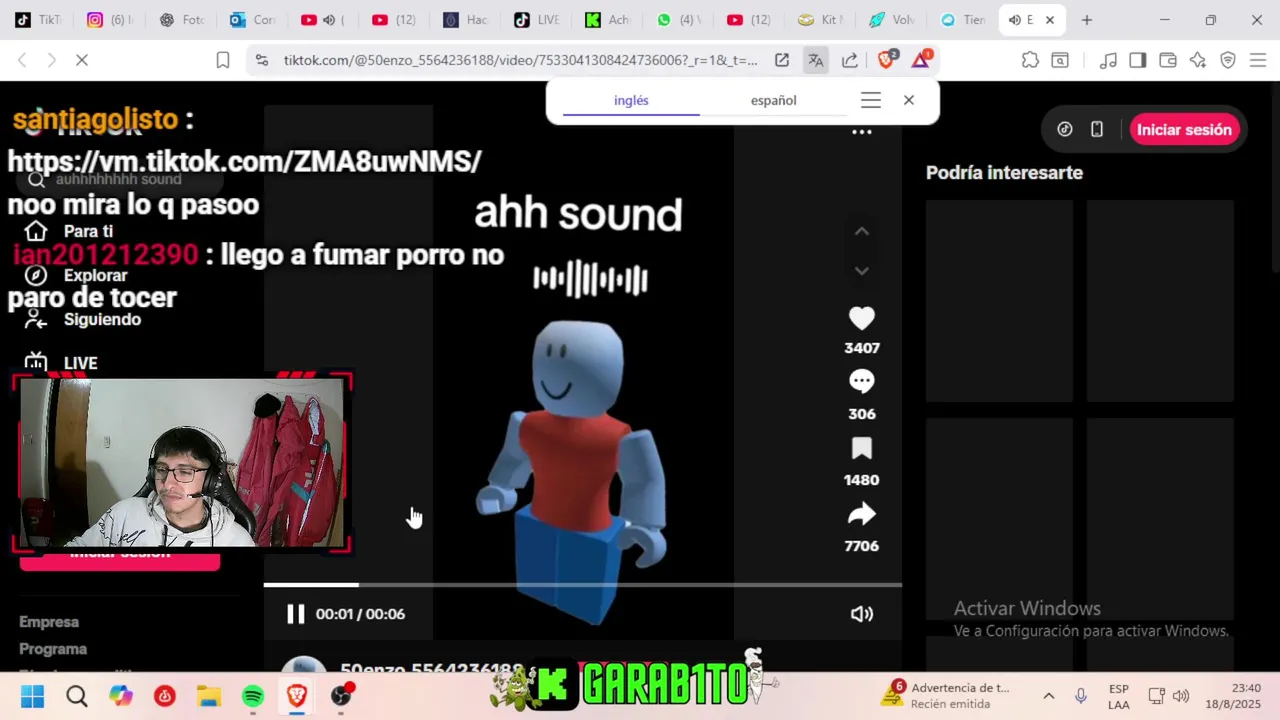Viewport: 1280px width, 720px height.
Task: Click the TikTok search field
Action: tap(120, 179)
